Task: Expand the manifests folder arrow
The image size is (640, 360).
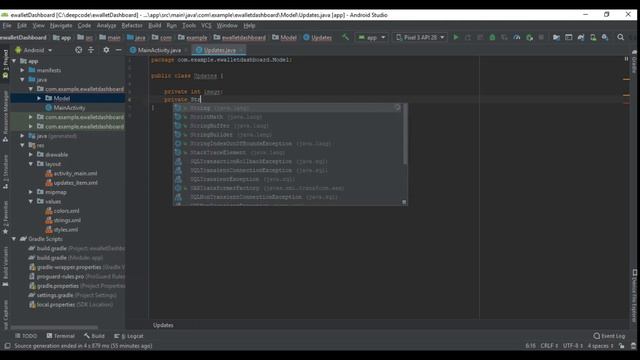Action: point(22,70)
